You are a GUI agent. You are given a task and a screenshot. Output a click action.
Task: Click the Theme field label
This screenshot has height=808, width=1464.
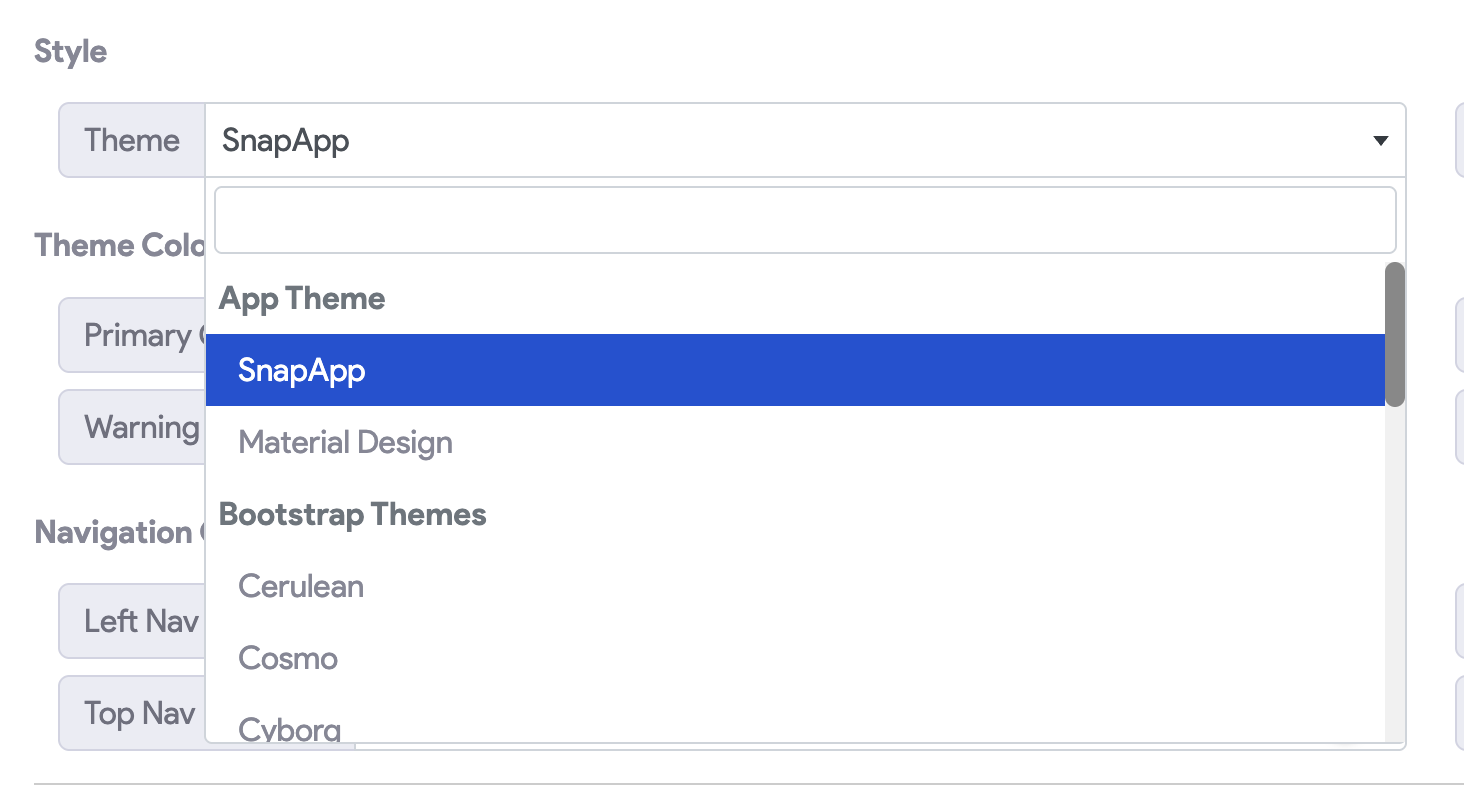coord(131,140)
